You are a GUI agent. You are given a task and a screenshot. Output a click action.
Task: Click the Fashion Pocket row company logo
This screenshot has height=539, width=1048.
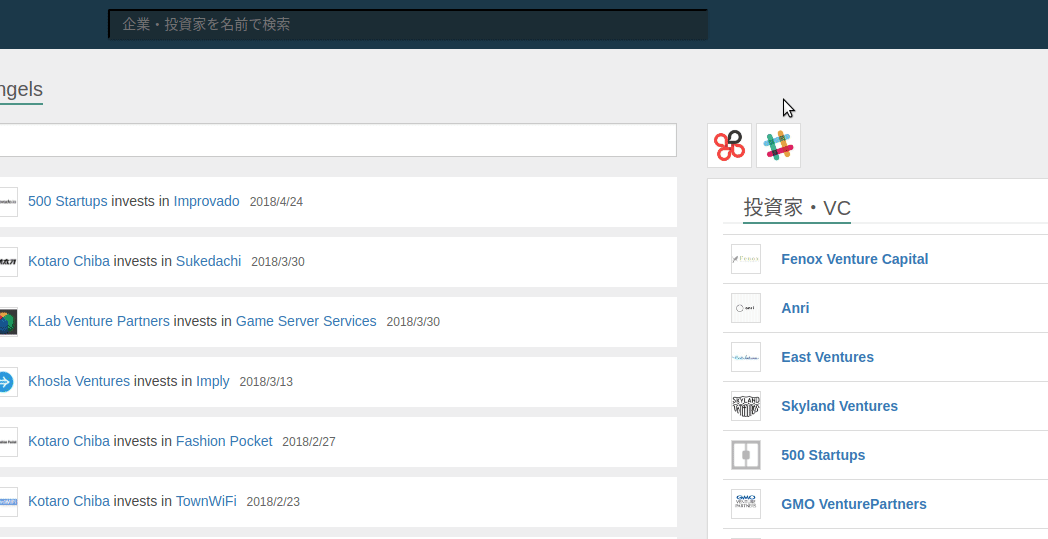pos(7,442)
